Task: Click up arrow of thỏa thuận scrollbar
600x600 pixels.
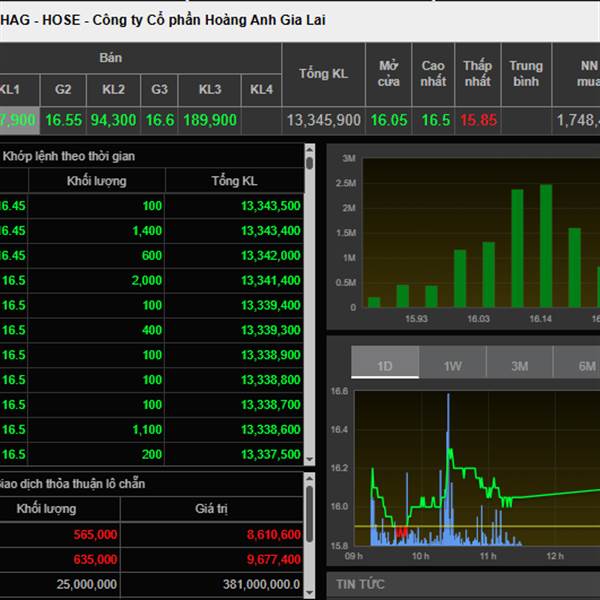Action: 310,478
